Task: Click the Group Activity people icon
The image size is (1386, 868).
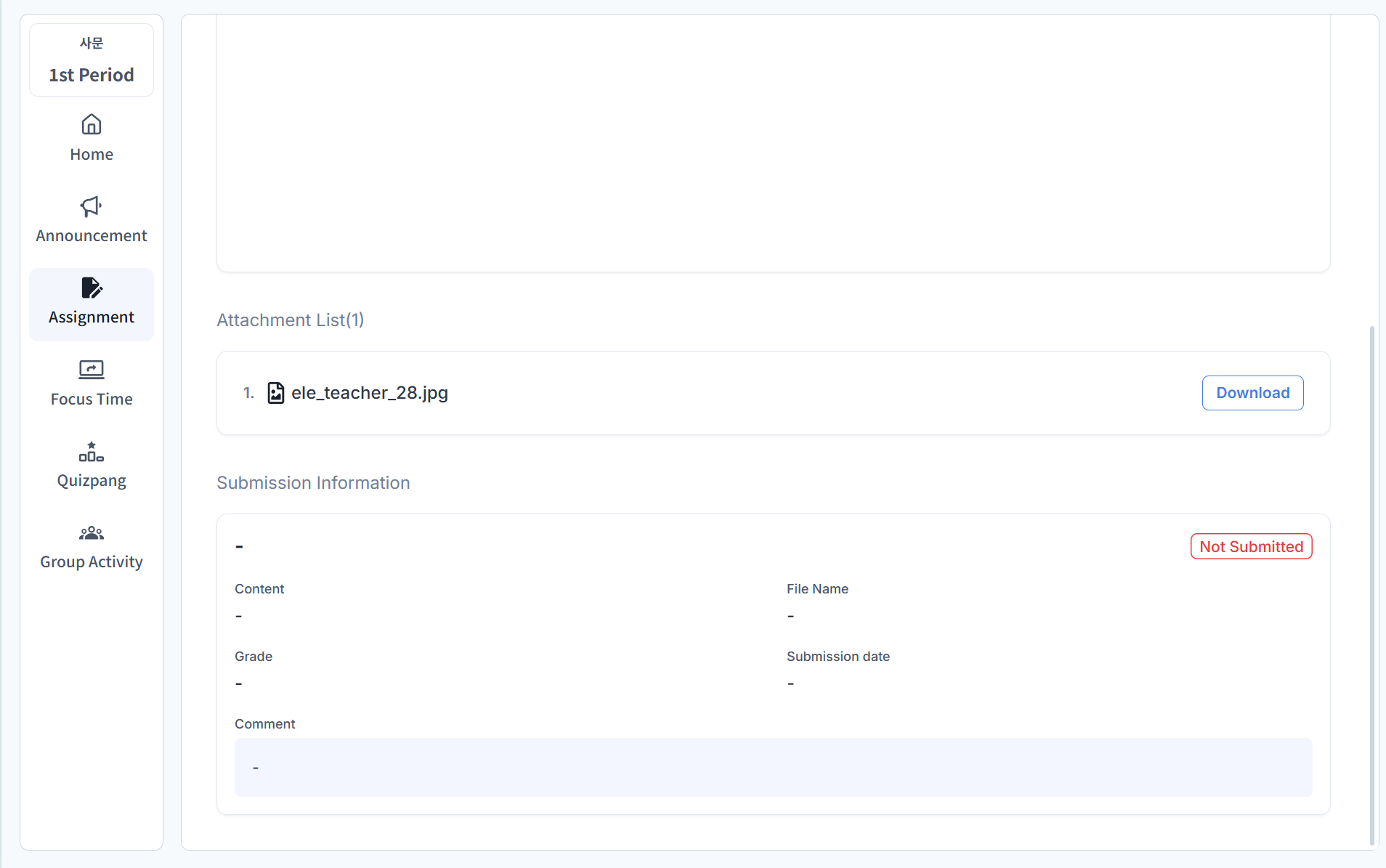Action: [x=92, y=533]
